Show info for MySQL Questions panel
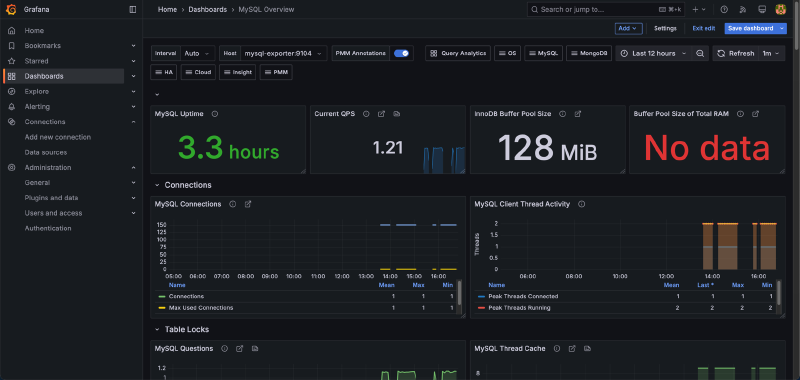 [x=224, y=348]
